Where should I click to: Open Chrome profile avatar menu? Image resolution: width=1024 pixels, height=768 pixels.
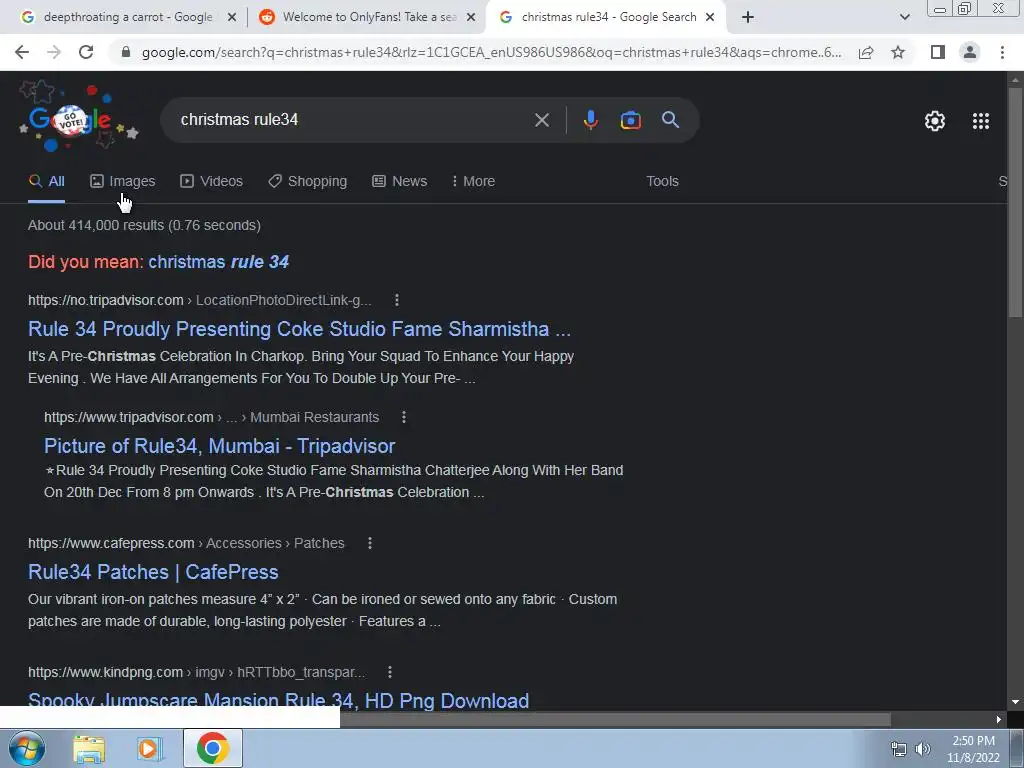[970, 52]
